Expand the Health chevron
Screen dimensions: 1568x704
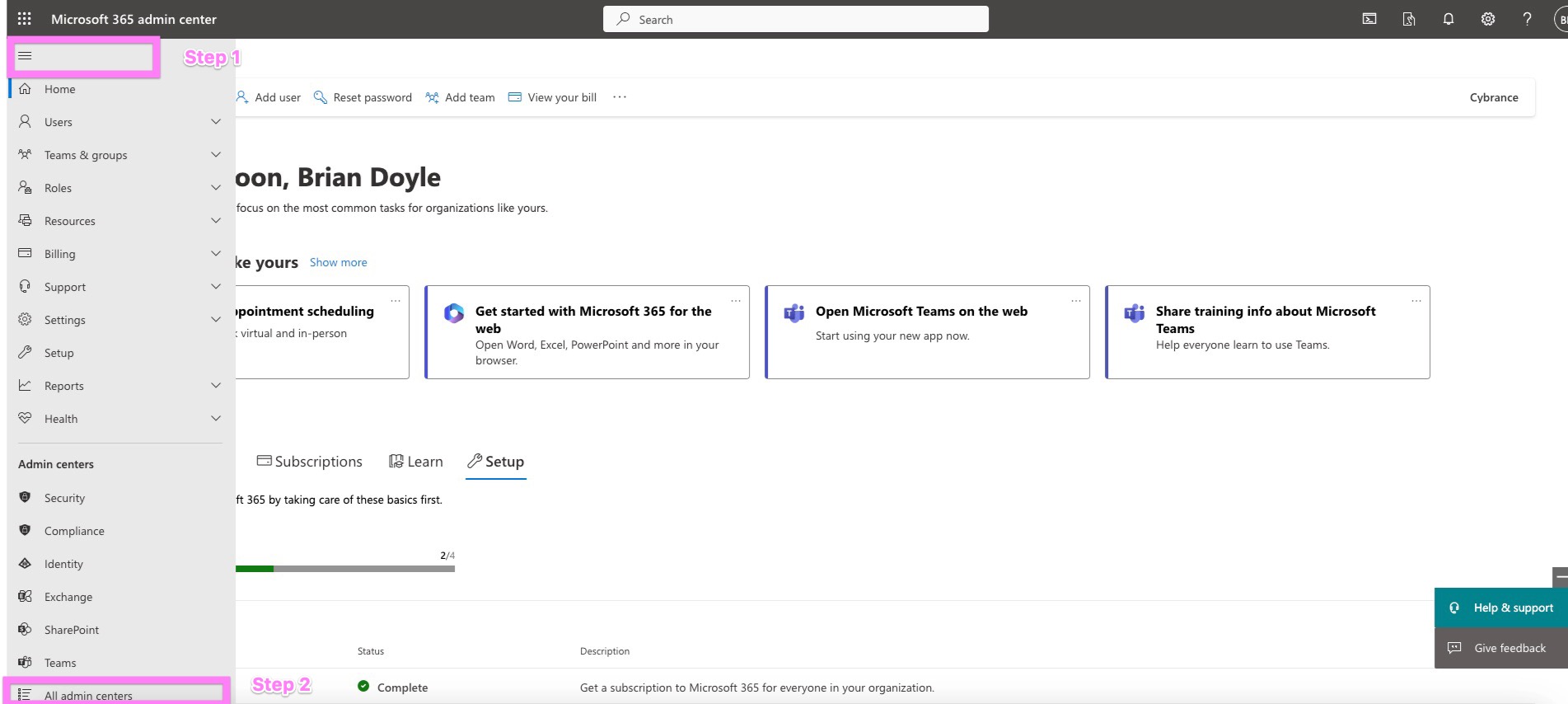point(216,418)
